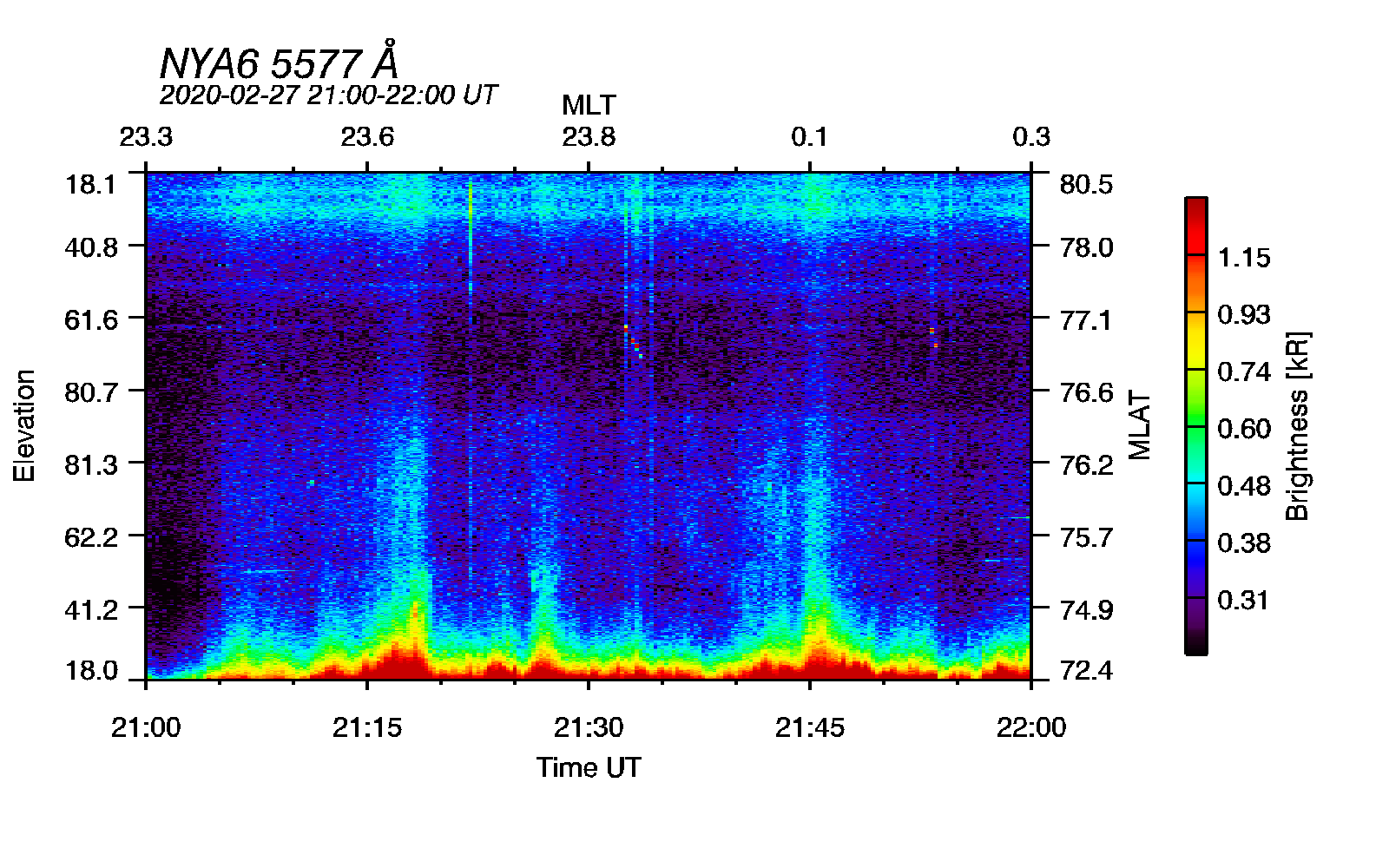Screen dimensions: 1389x868
Task: Click the 'MLT' top axis label
Action: click(x=589, y=106)
